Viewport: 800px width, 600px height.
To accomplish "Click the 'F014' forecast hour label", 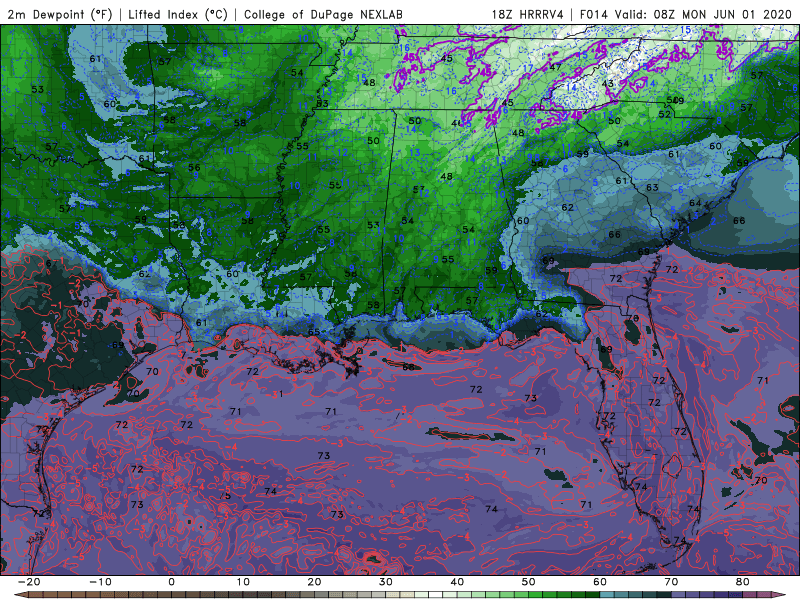I will tap(594, 14).
